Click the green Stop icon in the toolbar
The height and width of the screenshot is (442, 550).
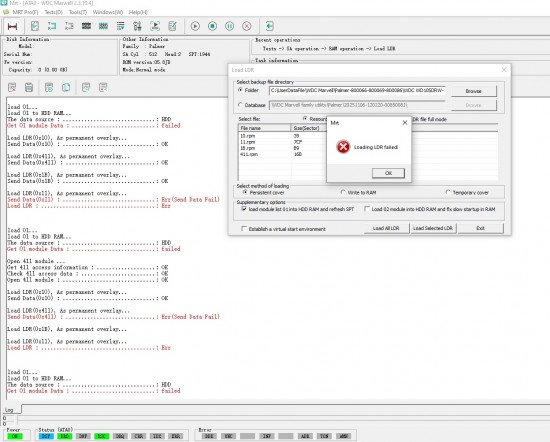point(212,26)
